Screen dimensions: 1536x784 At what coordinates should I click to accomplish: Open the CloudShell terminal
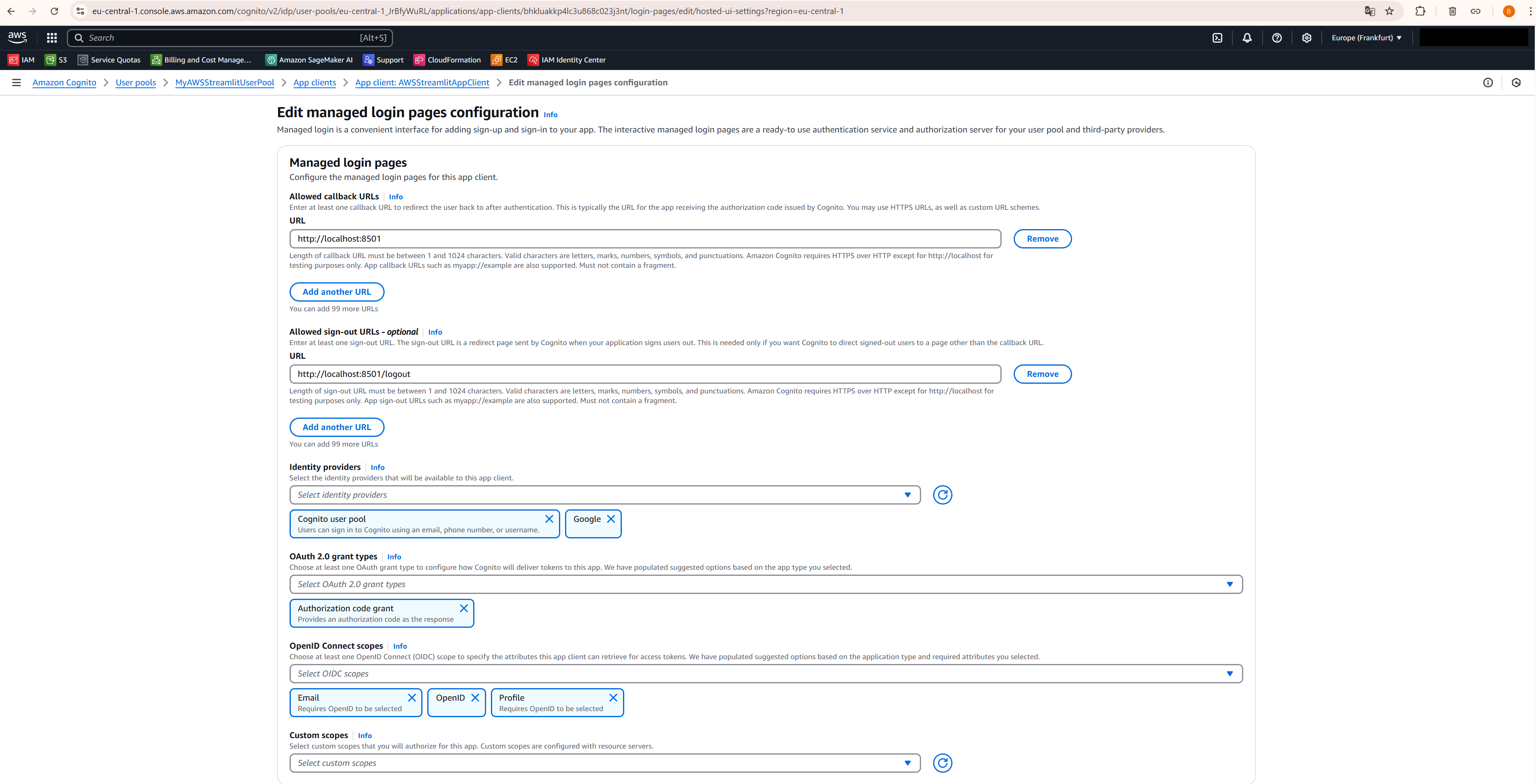[1216, 37]
